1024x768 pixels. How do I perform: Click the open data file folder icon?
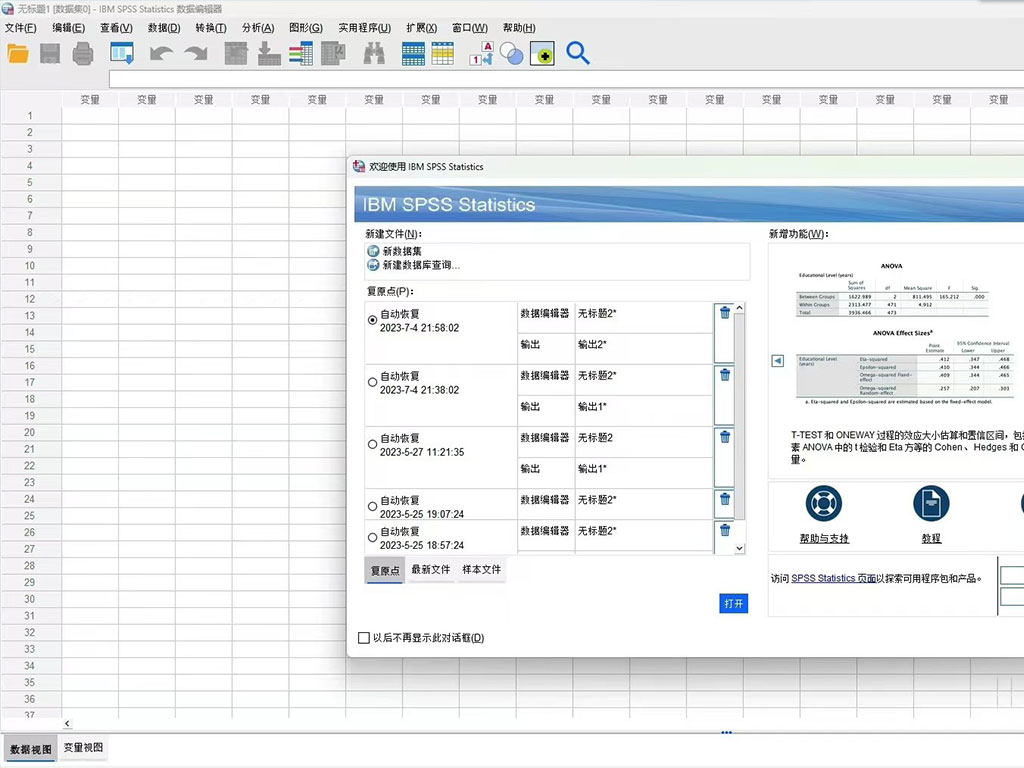point(18,54)
